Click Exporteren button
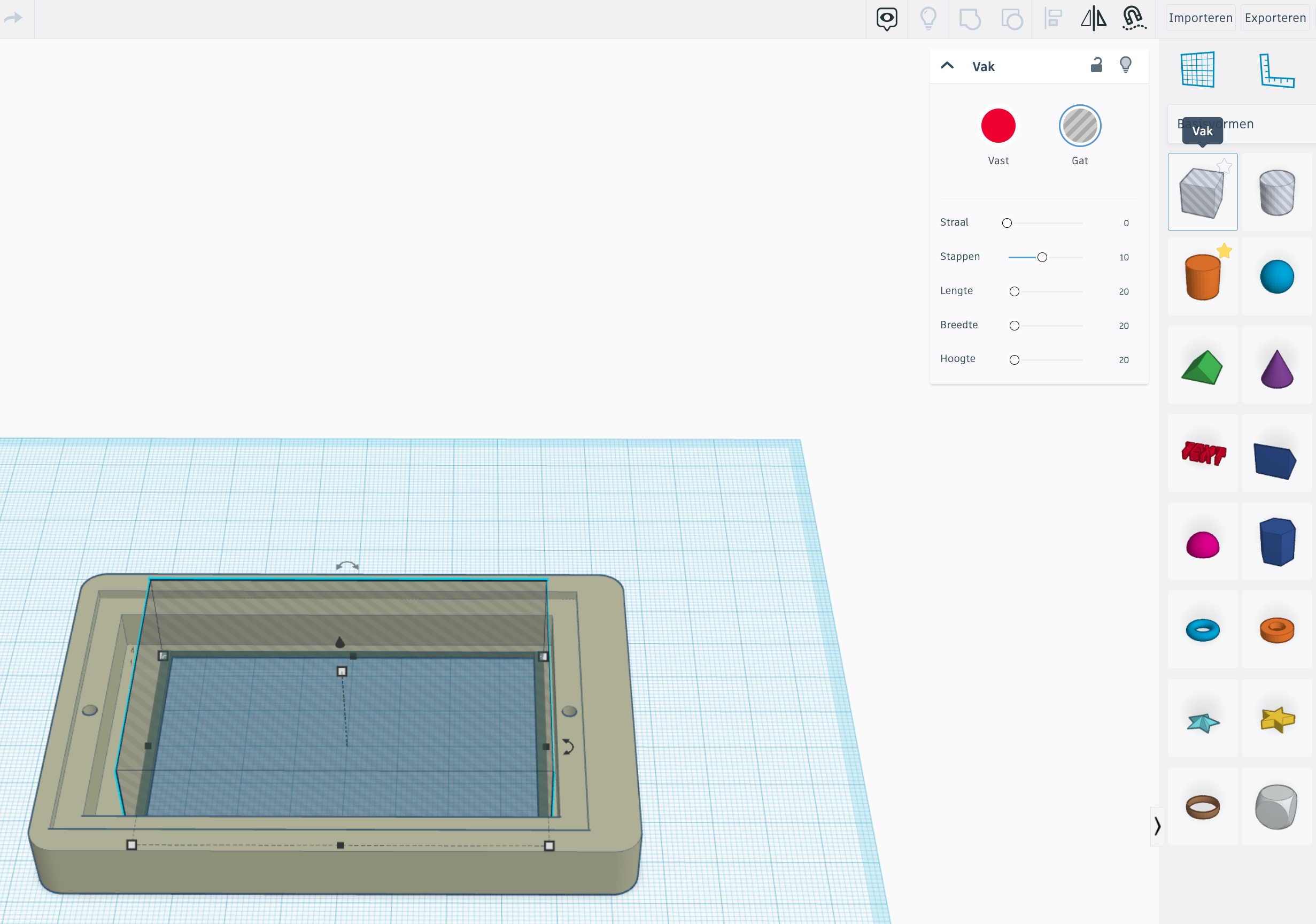This screenshot has width=1316, height=924. tap(1275, 18)
